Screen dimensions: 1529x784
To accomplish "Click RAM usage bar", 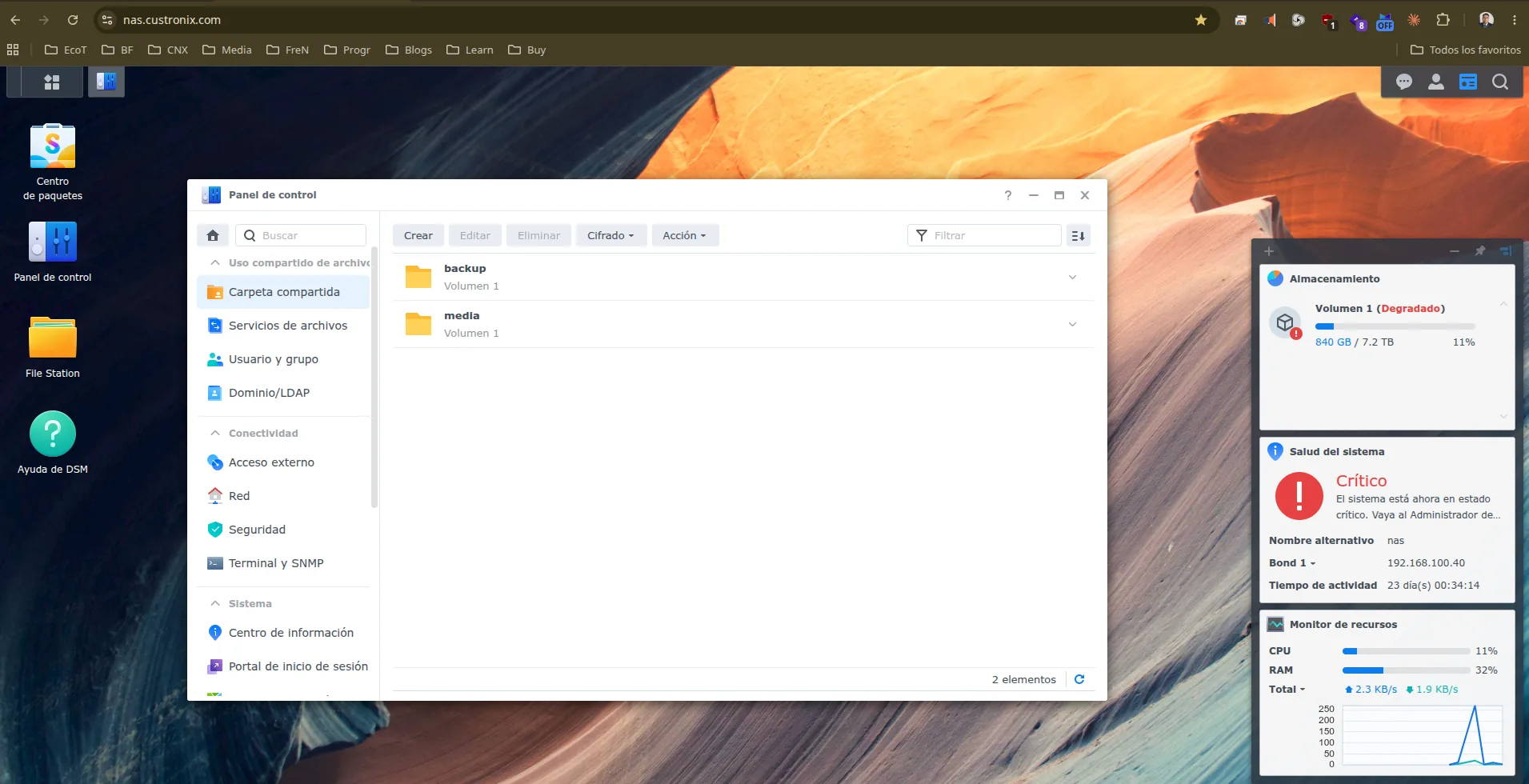I will (1406, 670).
